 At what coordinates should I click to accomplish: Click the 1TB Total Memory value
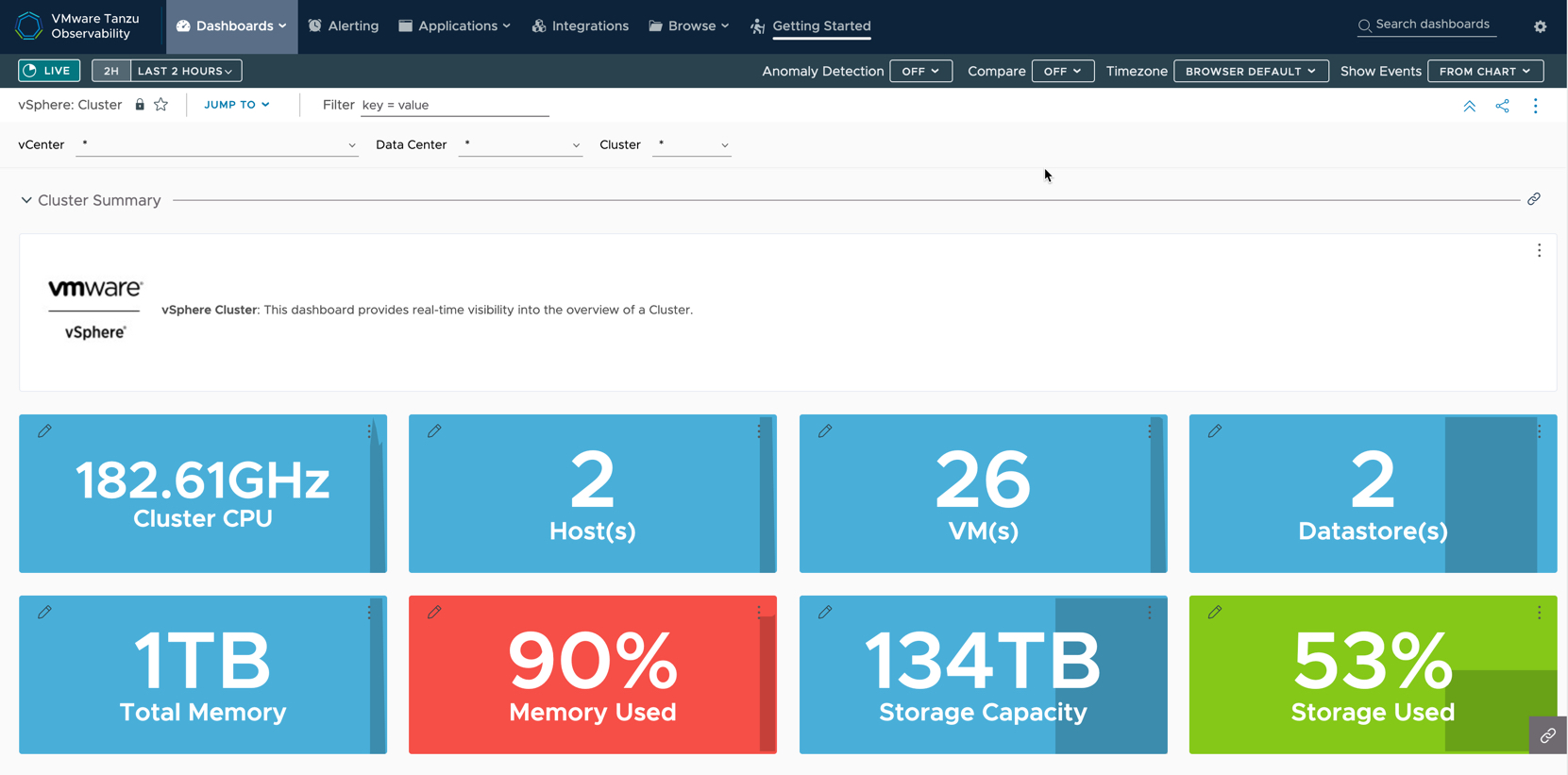(203, 662)
